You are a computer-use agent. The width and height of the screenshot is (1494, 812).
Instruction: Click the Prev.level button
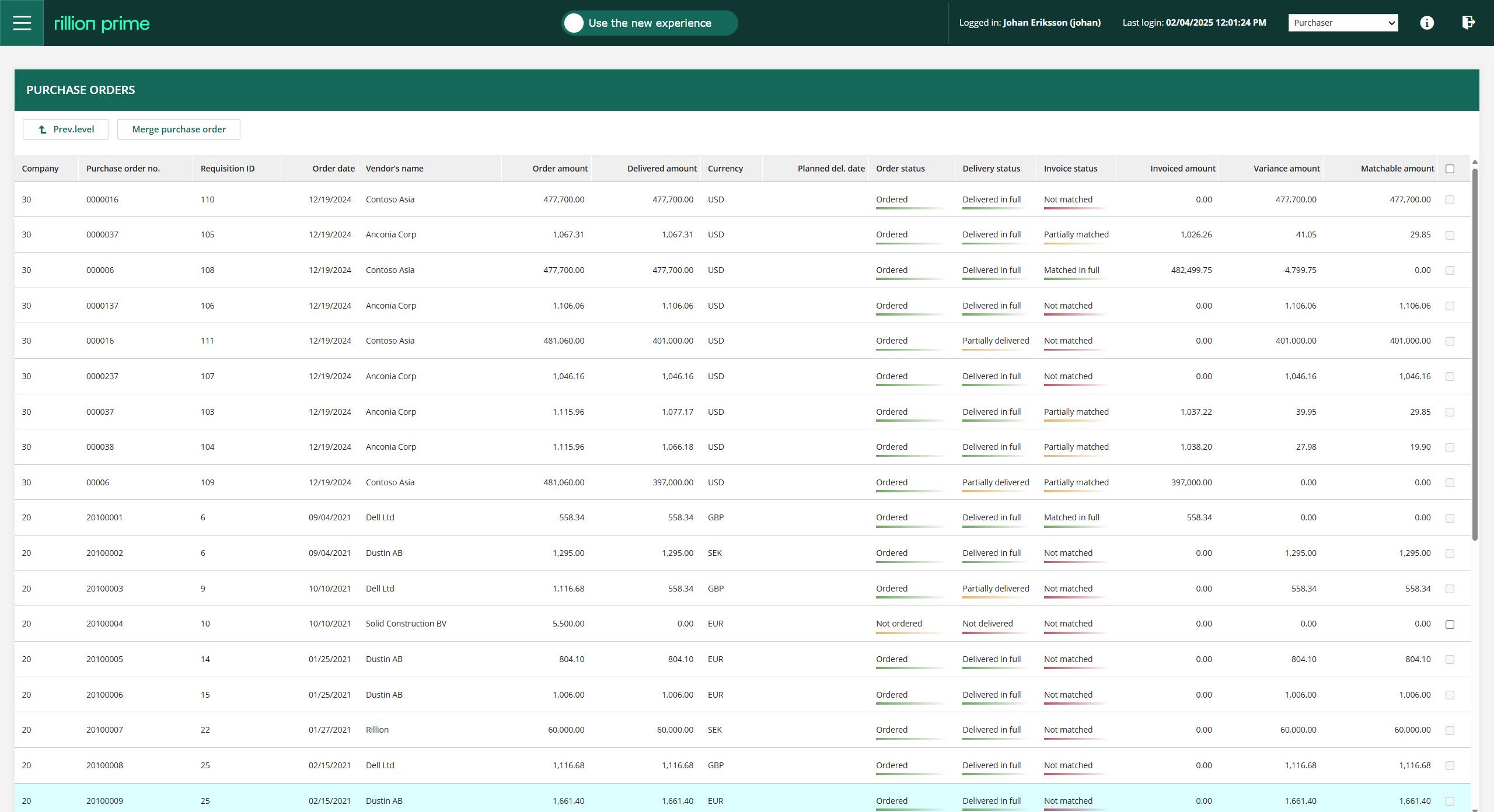pos(65,129)
